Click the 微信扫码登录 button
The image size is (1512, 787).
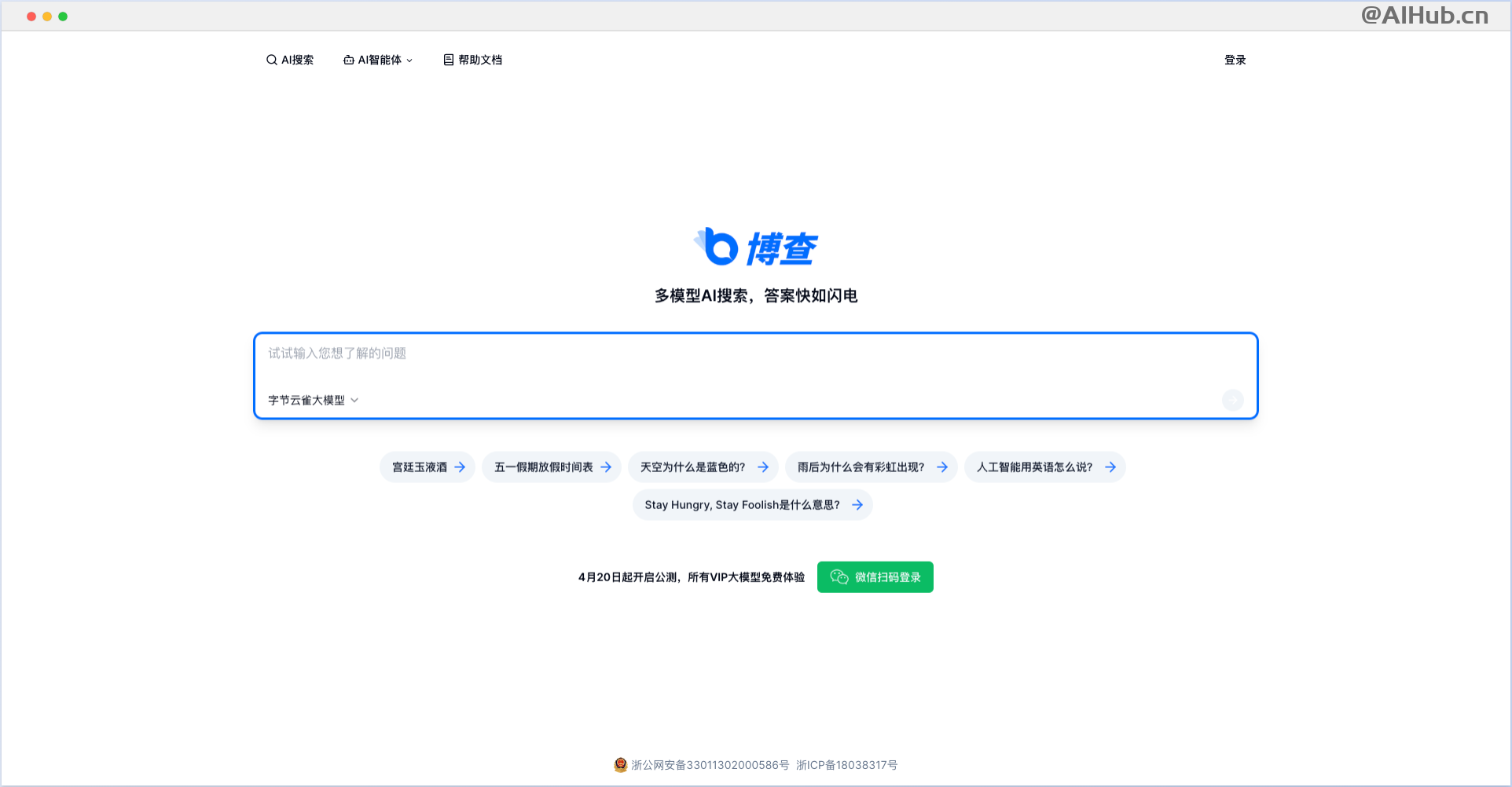click(x=875, y=577)
